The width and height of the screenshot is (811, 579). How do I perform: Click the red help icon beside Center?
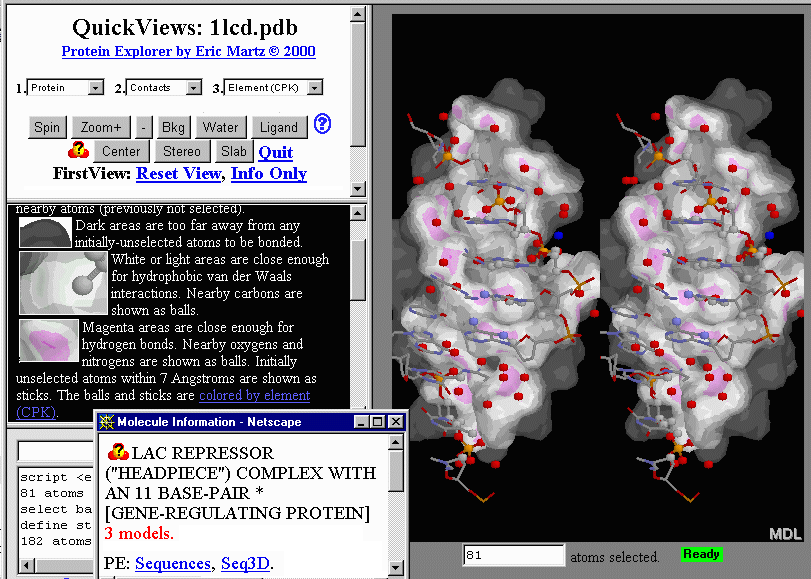click(78, 151)
